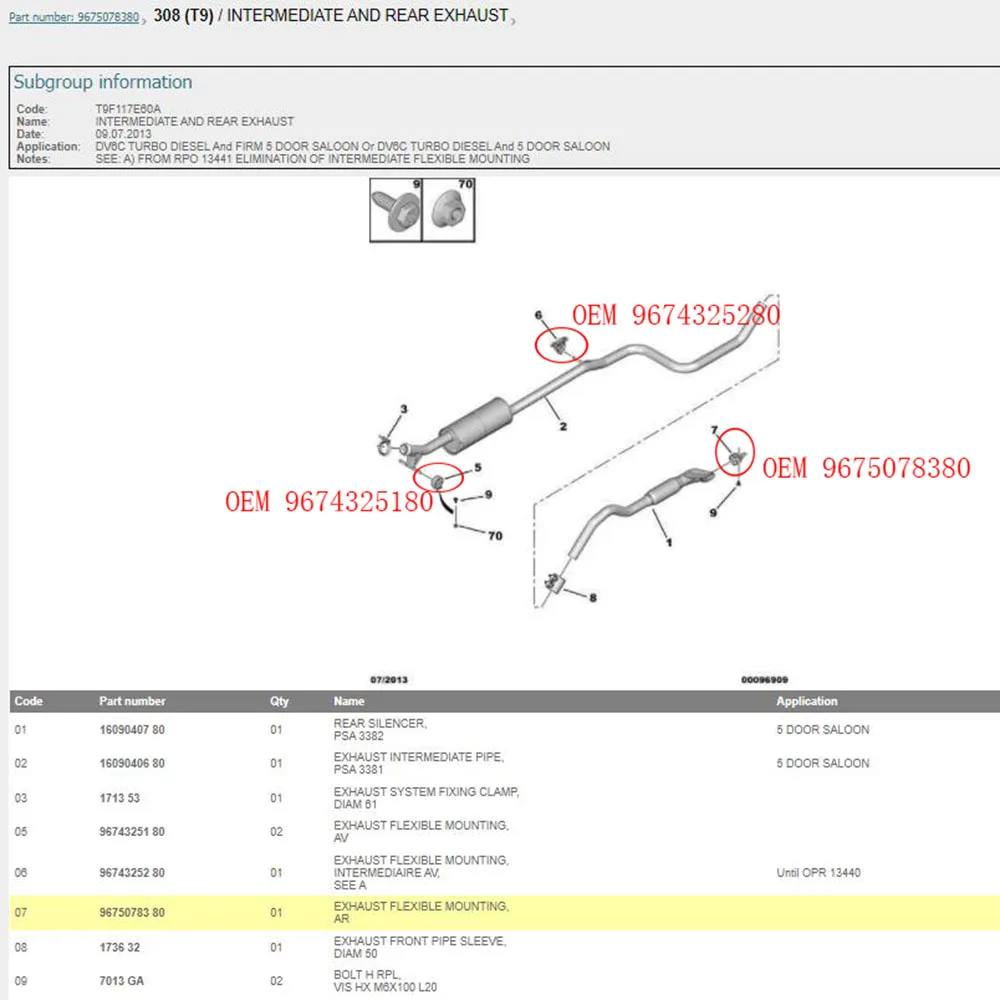Select part number 1713 53
Image resolution: width=1000 pixels, height=1000 pixels.
(119, 798)
